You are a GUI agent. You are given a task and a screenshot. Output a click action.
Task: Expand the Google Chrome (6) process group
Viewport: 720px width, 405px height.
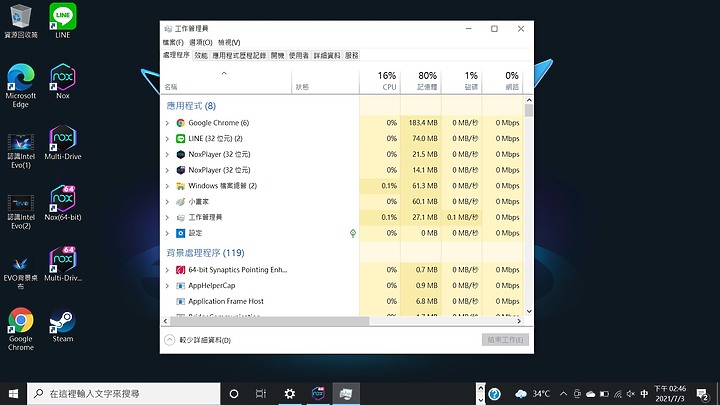[167, 123]
